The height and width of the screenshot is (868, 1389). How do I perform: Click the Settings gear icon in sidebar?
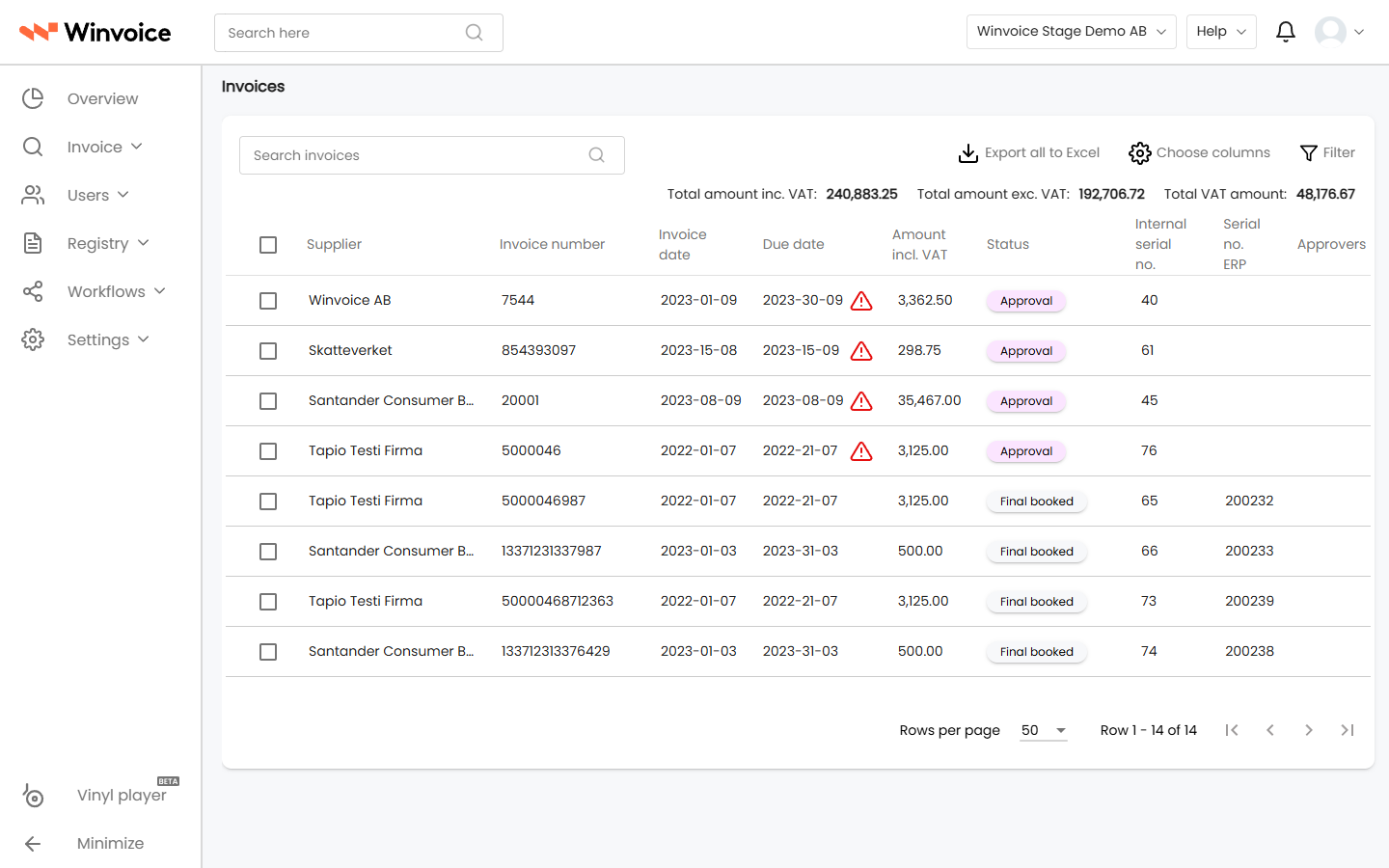point(33,339)
